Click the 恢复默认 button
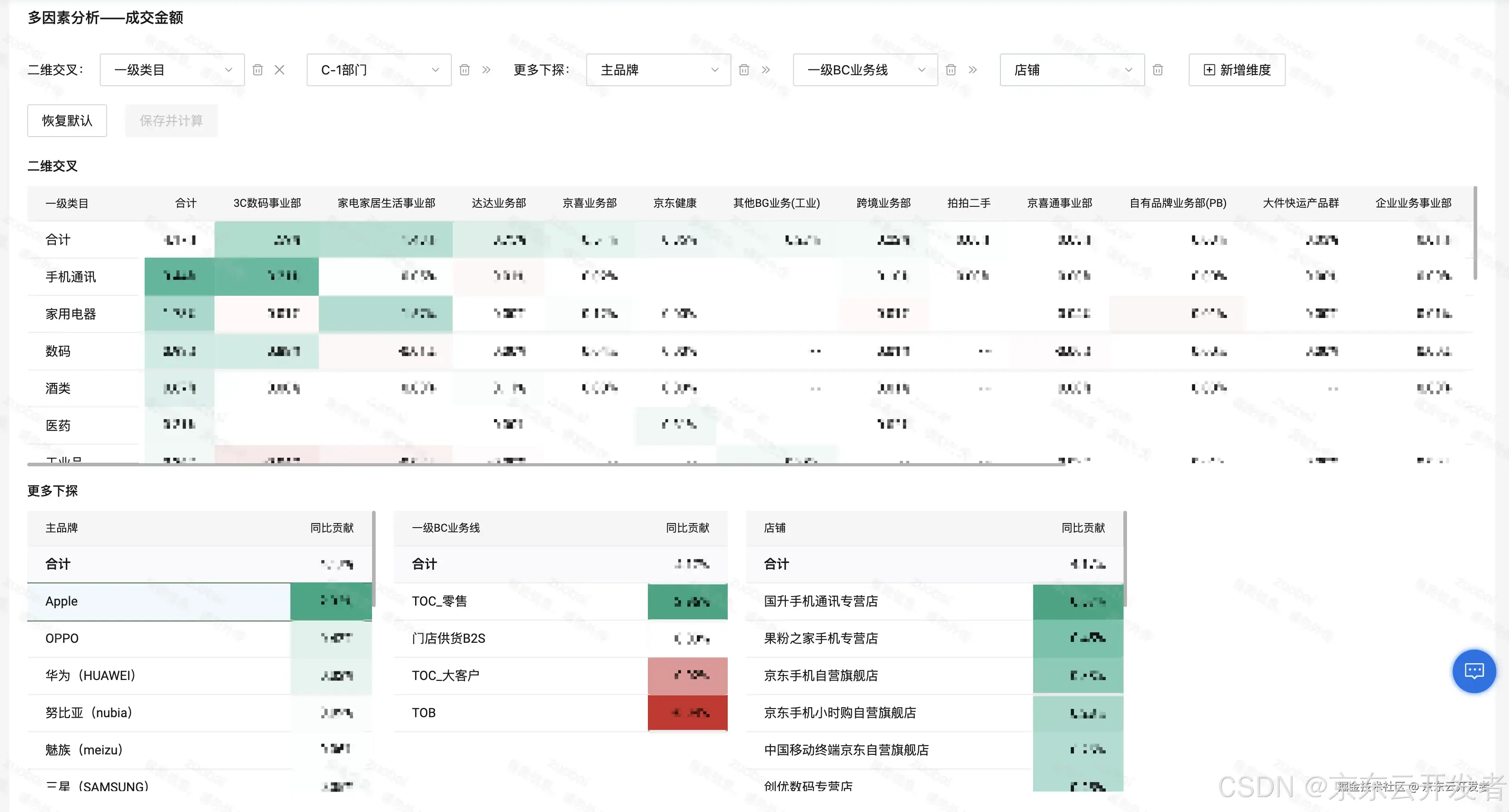This screenshot has width=1509, height=812. point(67,121)
